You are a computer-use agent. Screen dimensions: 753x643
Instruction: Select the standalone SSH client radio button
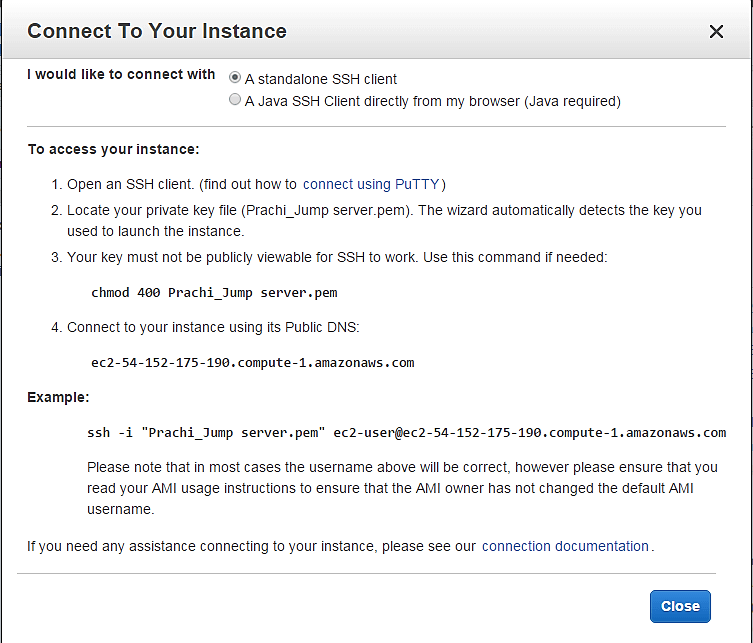coord(235,78)
